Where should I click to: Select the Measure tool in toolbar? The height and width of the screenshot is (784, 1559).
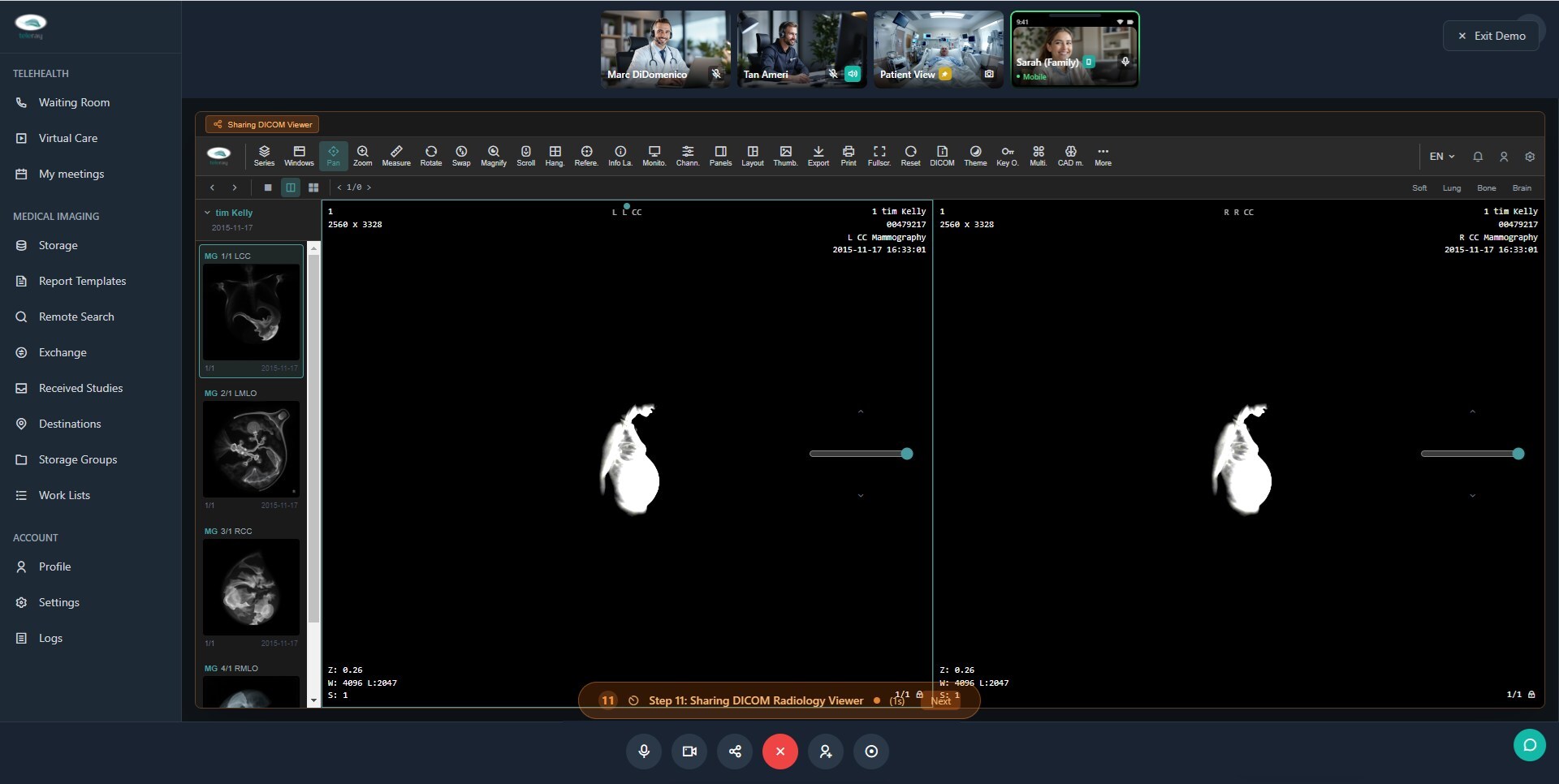pos(395,156)
